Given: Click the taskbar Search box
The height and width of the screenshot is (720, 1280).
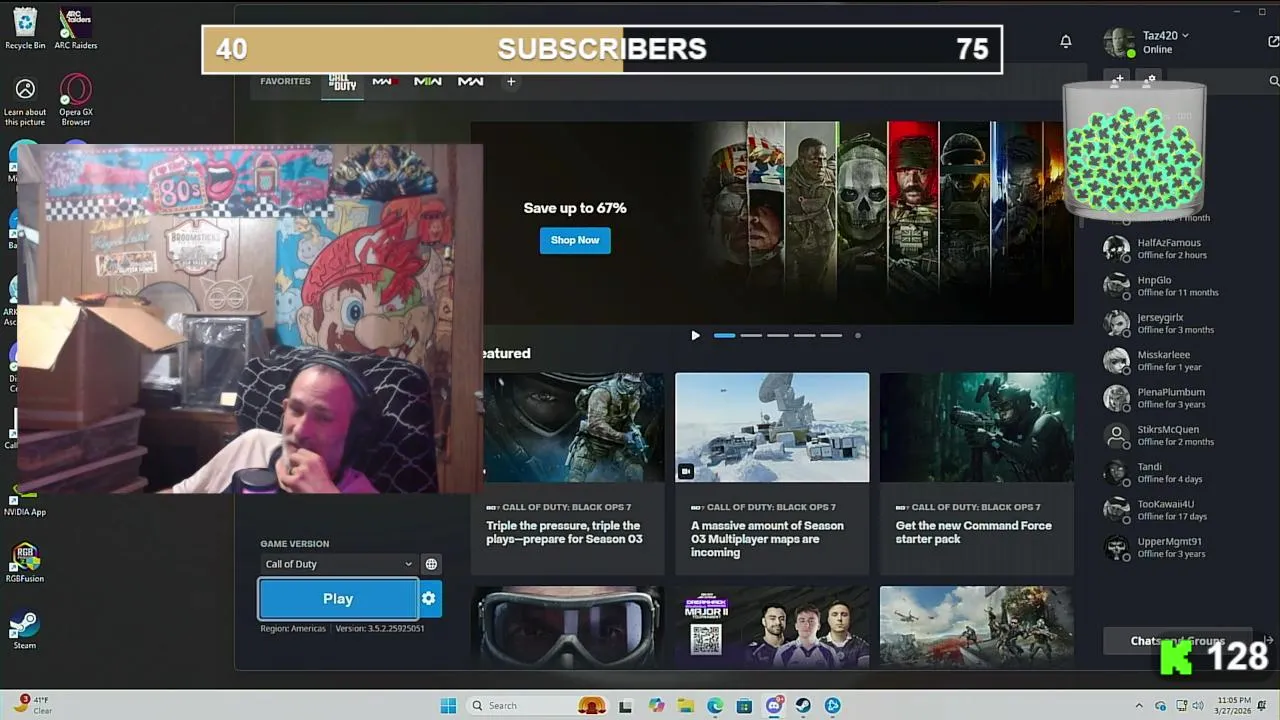Looking at the screenshot, I should pyautogui.click(x=538, y=706).
